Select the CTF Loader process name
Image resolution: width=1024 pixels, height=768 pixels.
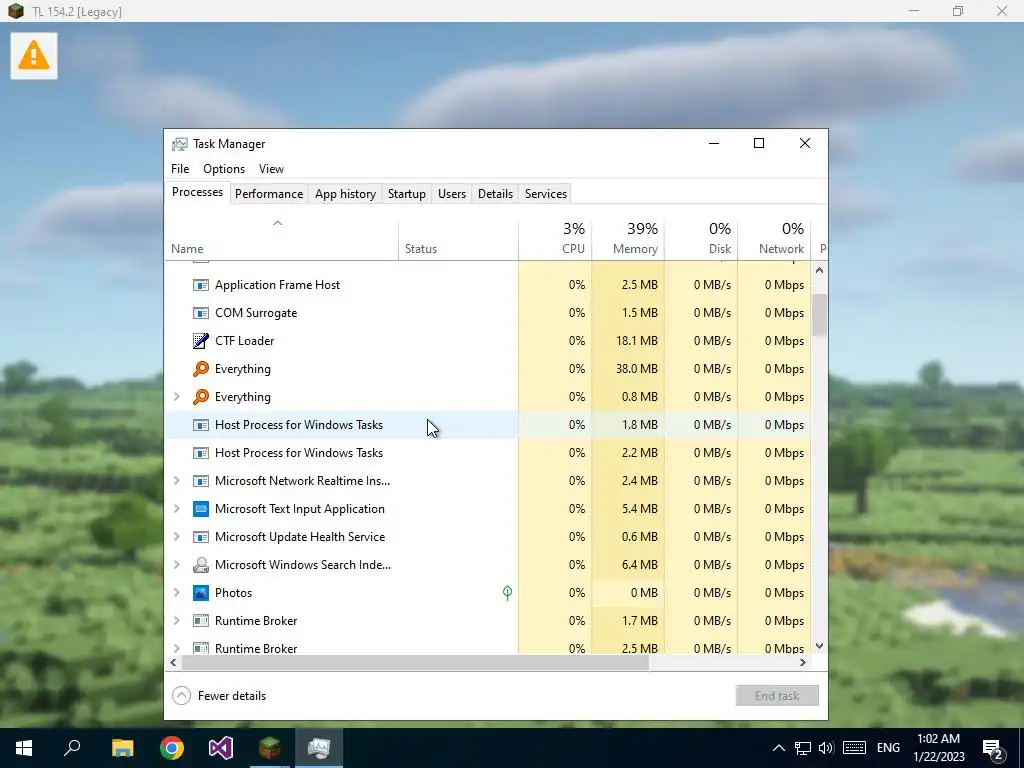click(245, 341)
